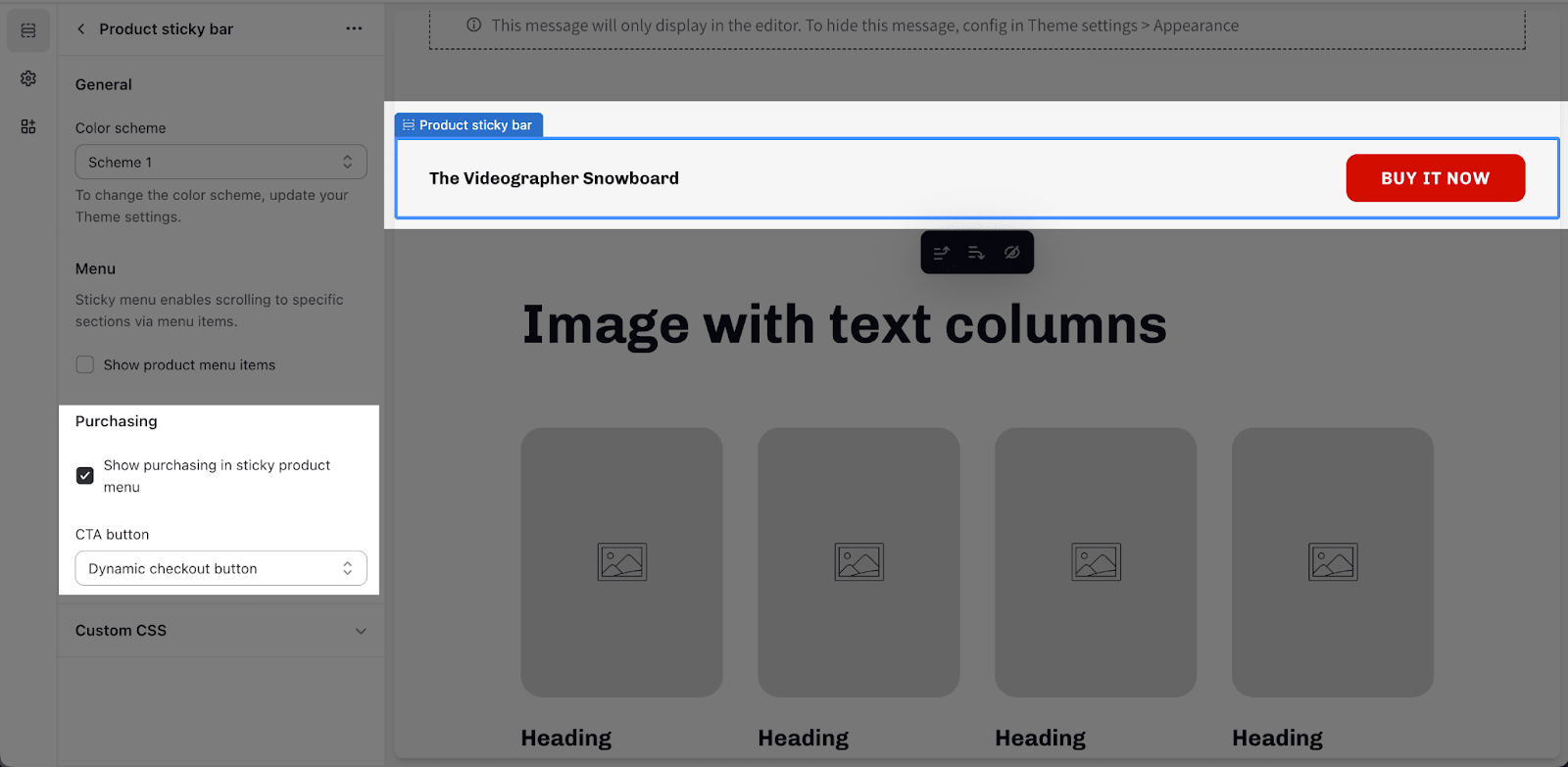This screenshot has width=1568, height=767.
Task: Open CTA button dropdown Dynamic checkout button
Action: click(x=221, y=568)
